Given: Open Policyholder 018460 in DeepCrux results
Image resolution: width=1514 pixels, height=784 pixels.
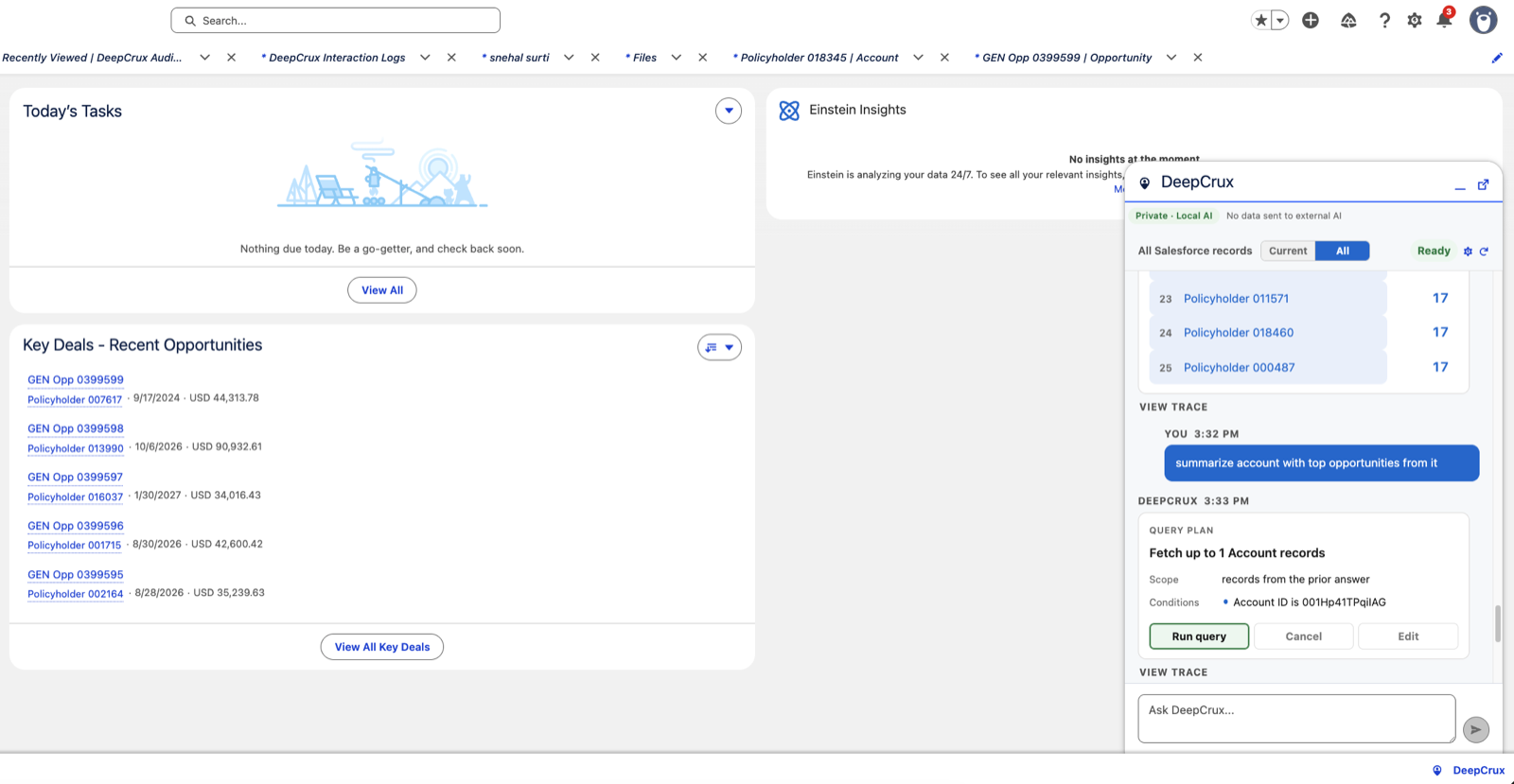Looking at the screenshot, I should [x=1239, y=333].
